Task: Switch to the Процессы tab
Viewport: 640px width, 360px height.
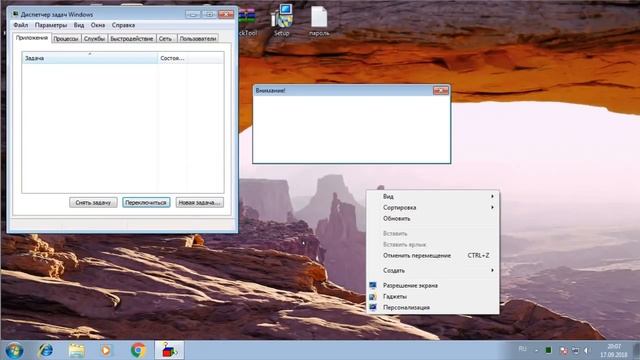Action: 66,39
